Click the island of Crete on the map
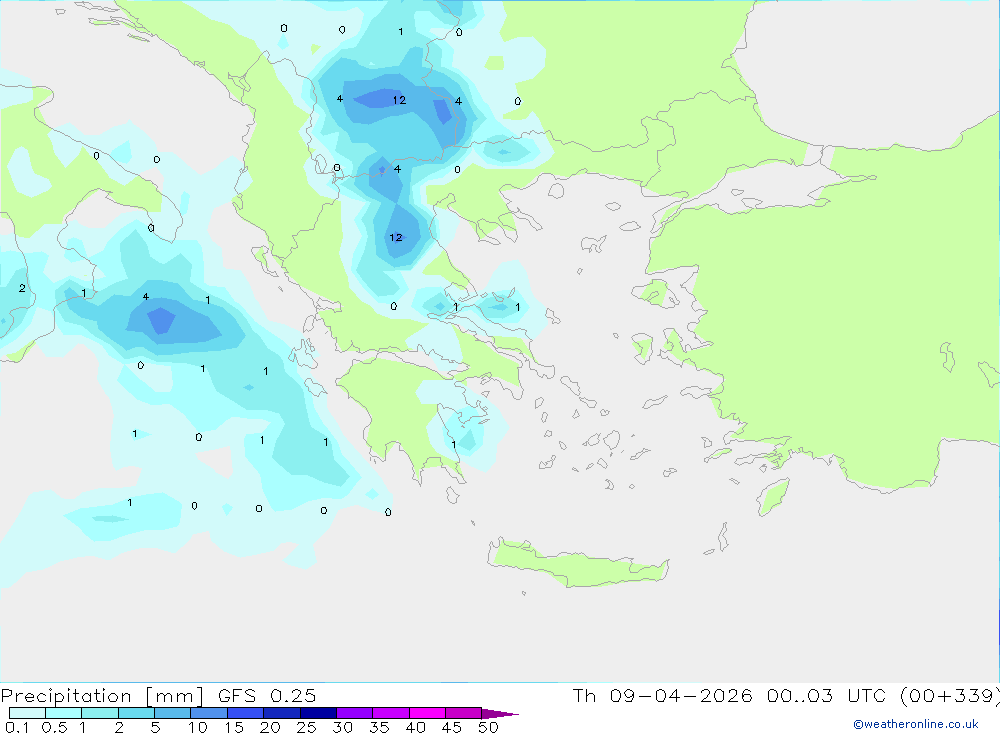Viewport: 1000px width, 733px height. coord(578,564)
